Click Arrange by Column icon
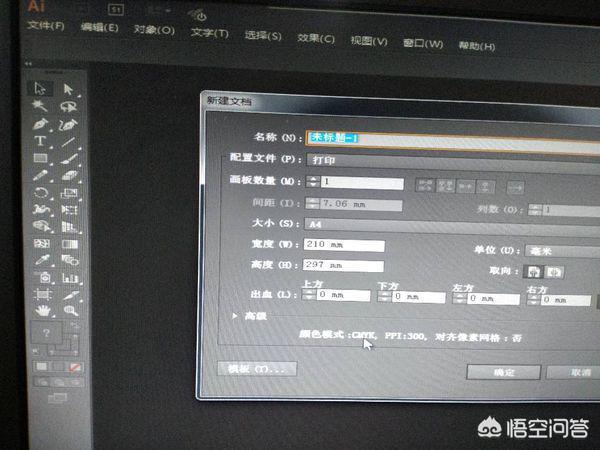 pos(486,187)
